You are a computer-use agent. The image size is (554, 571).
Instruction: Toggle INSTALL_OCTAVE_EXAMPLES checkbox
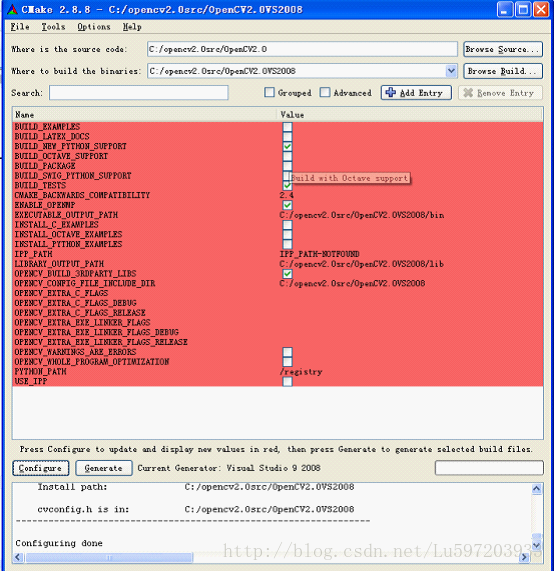[x=287, y=235]
